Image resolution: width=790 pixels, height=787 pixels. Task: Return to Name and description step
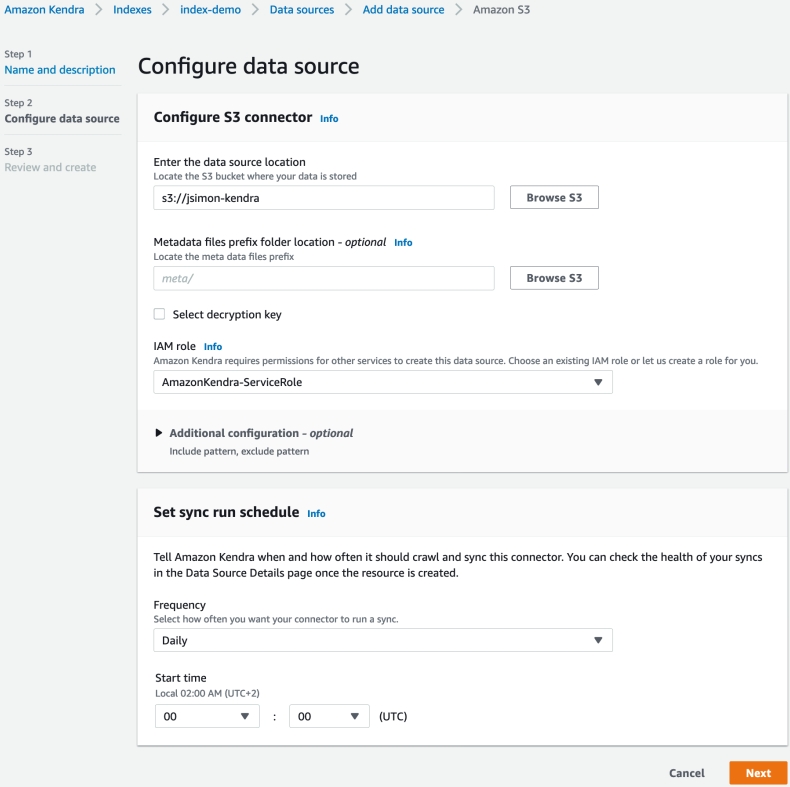click(x=60, y=70)
